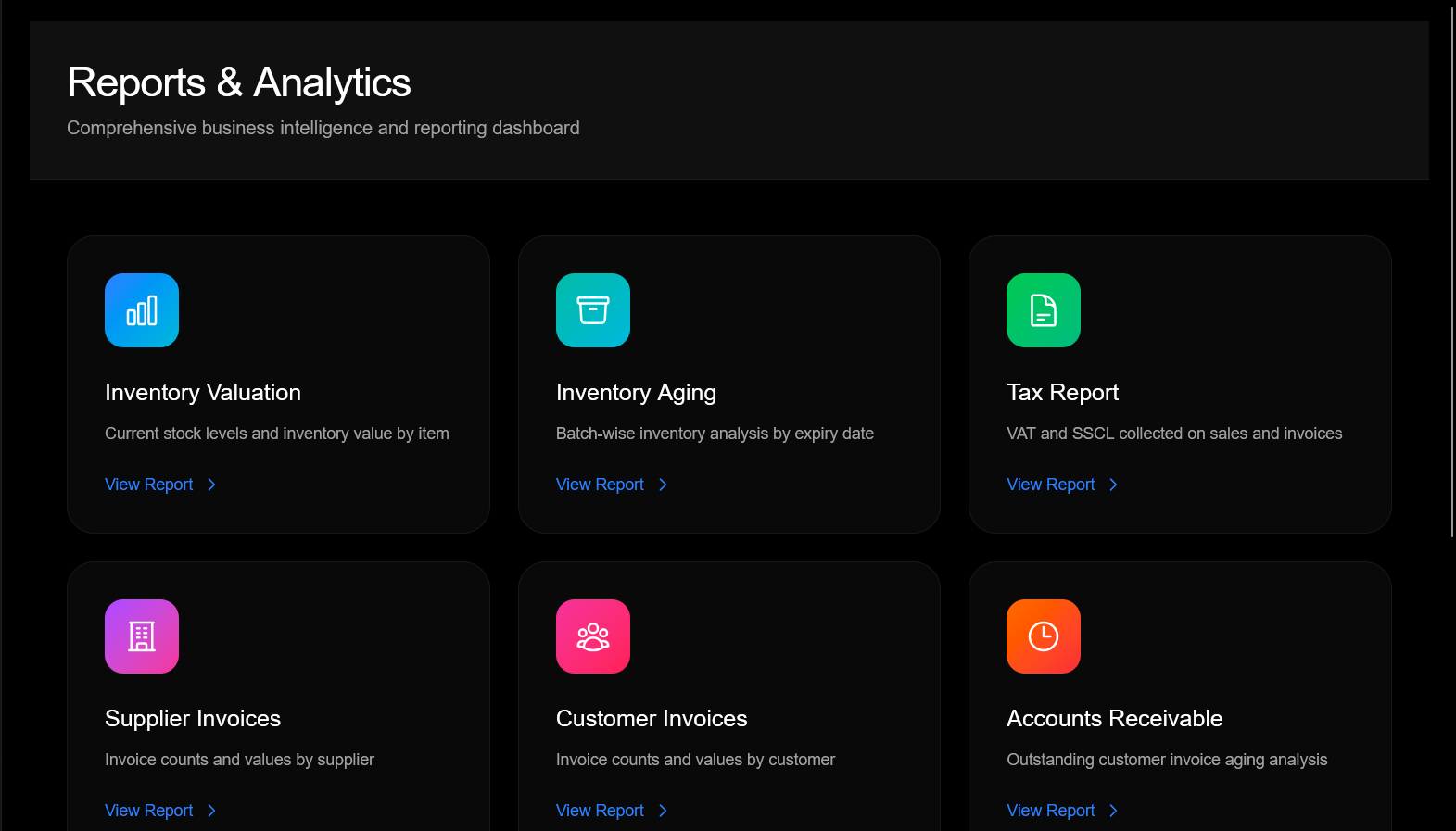The image size is (1456, 831).
Task: Open View Report link for Supplier Invoices
Action: pyautogui.click(x=149, y=811)
